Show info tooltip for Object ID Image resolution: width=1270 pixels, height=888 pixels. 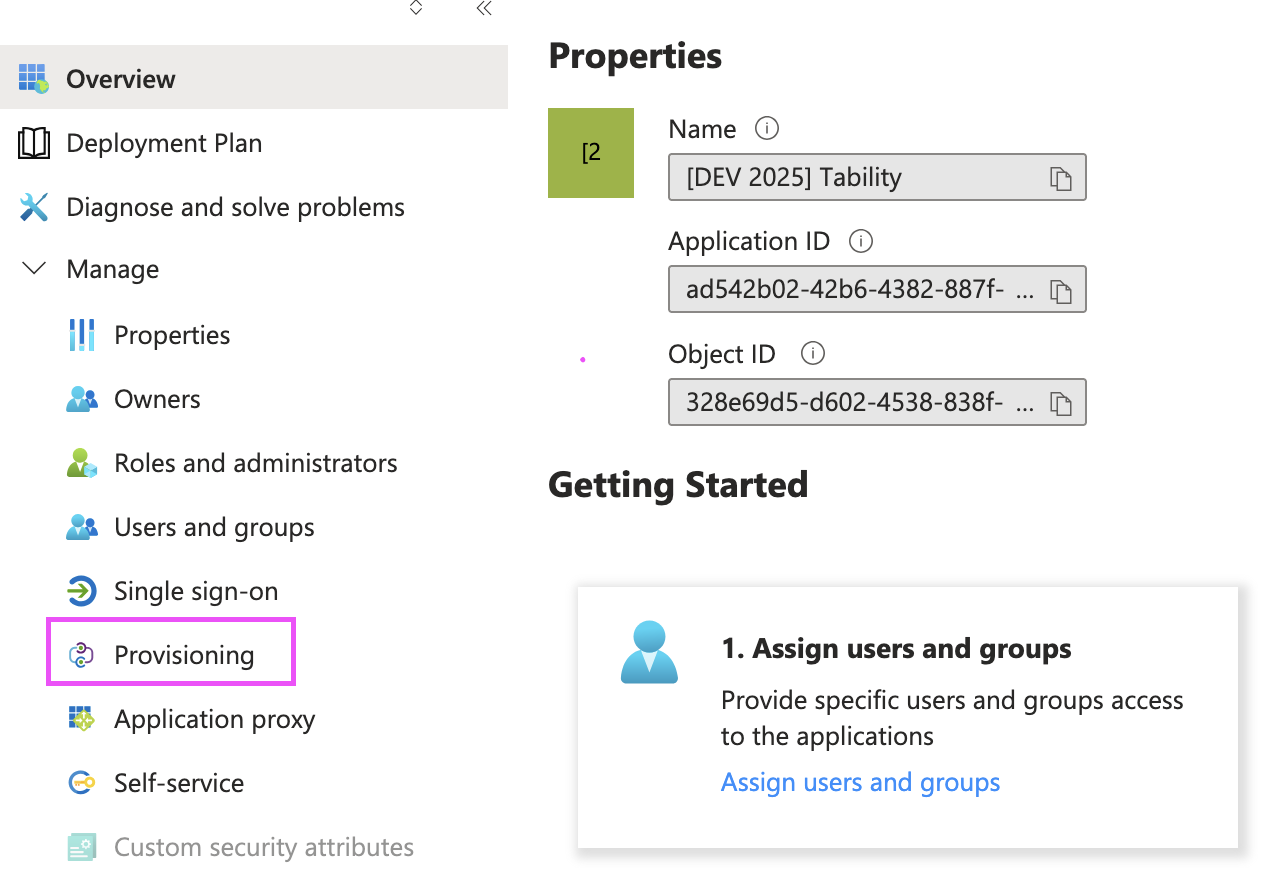[814, 354]
